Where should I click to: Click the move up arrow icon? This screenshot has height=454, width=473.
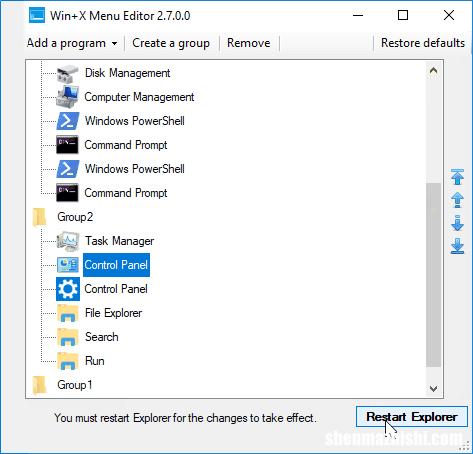click(x=457, y=200)
